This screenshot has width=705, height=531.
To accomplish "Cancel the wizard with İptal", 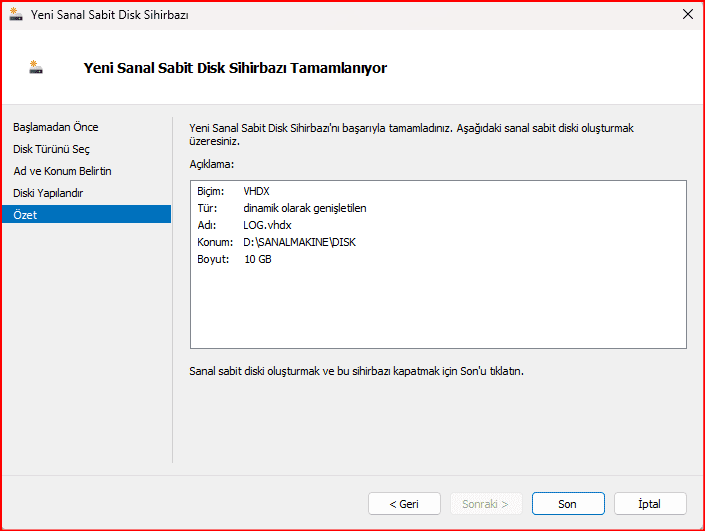I will (650, 504).
